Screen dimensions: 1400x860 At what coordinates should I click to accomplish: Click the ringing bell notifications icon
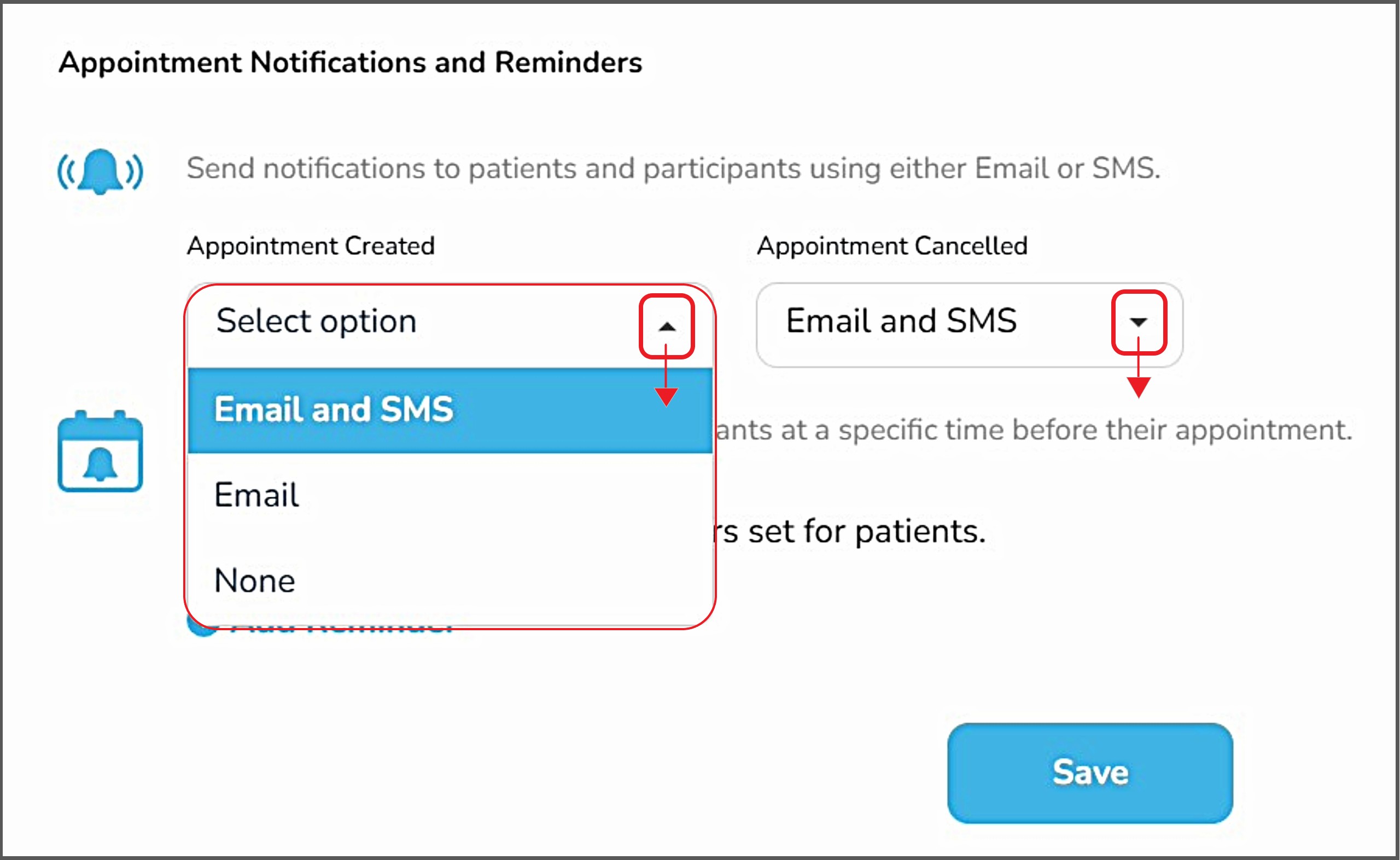[100, 171]
